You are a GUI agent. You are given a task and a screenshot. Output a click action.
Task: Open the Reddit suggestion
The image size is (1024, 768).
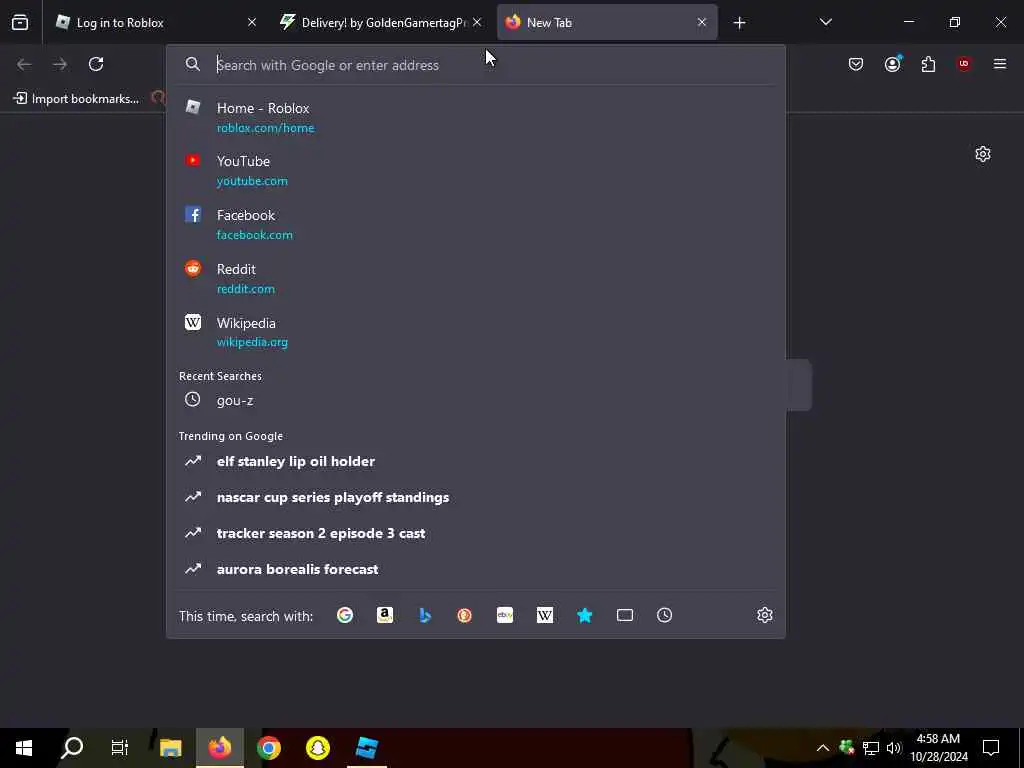(475, 278)
